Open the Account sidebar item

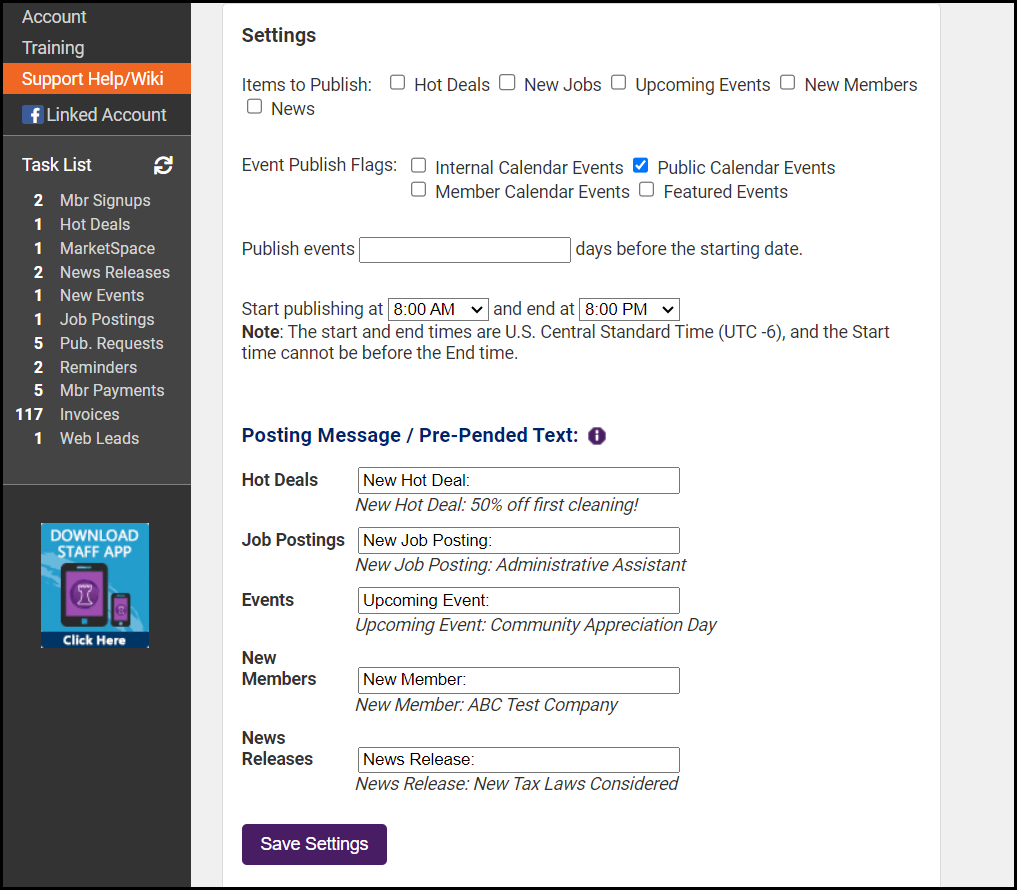[54, 17]
